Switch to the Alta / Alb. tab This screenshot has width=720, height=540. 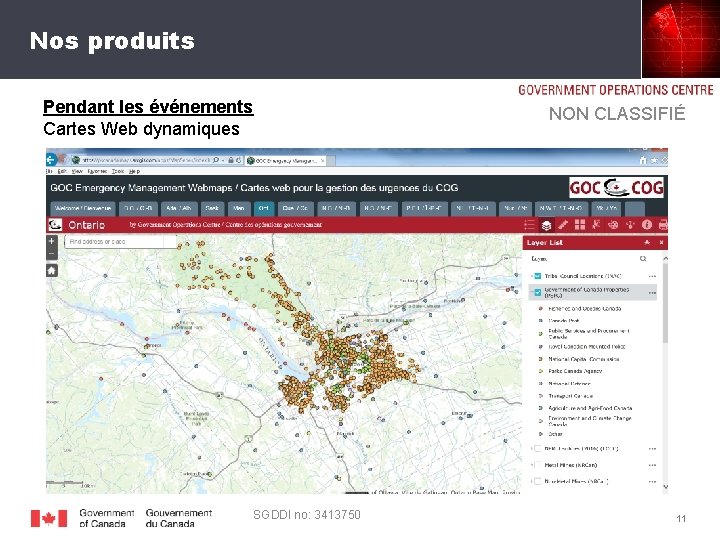click(179, 208)
